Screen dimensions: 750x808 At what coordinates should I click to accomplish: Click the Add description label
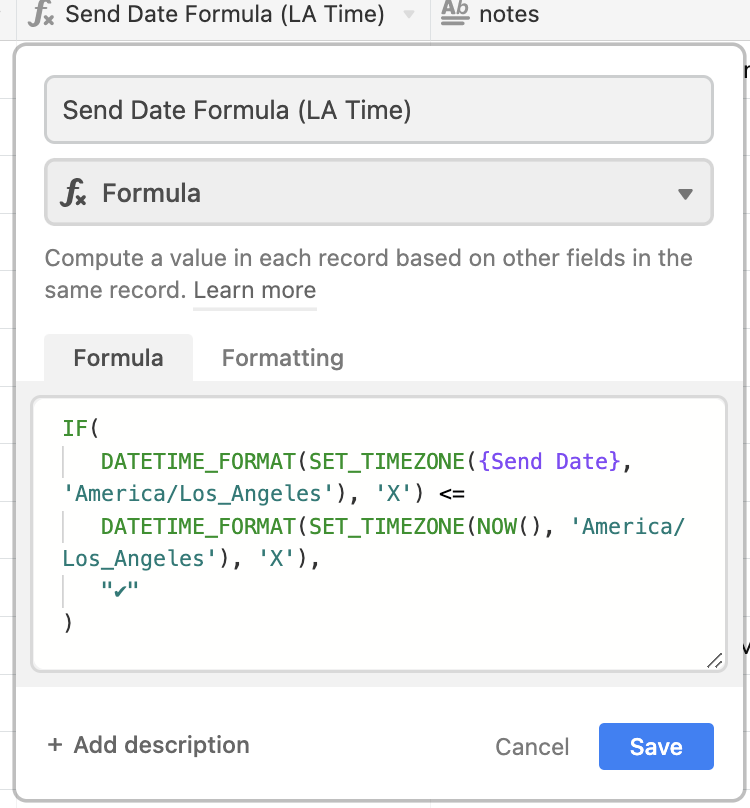tap(161, 745)
